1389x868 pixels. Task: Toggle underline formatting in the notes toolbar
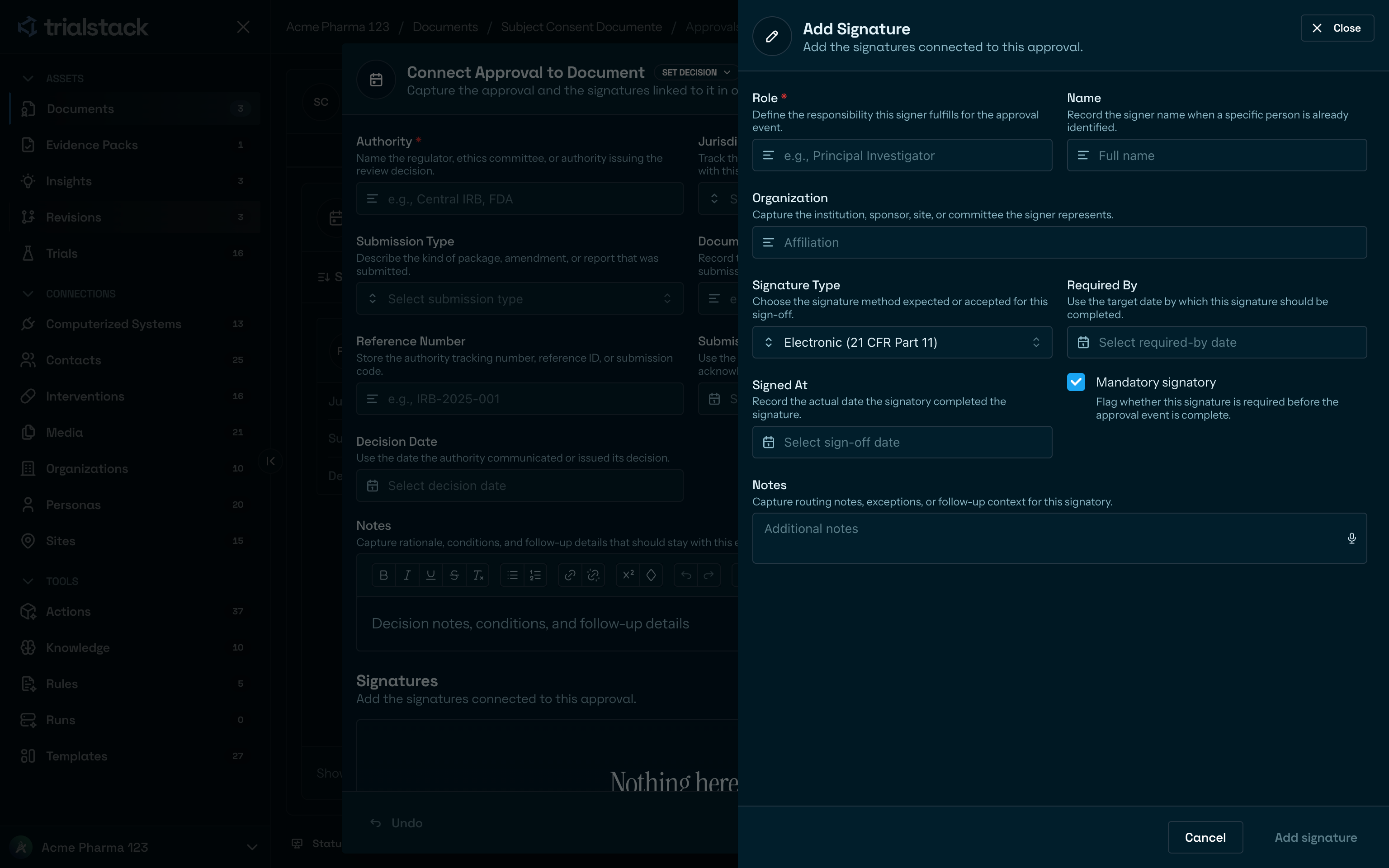click(x=430, y=575)
